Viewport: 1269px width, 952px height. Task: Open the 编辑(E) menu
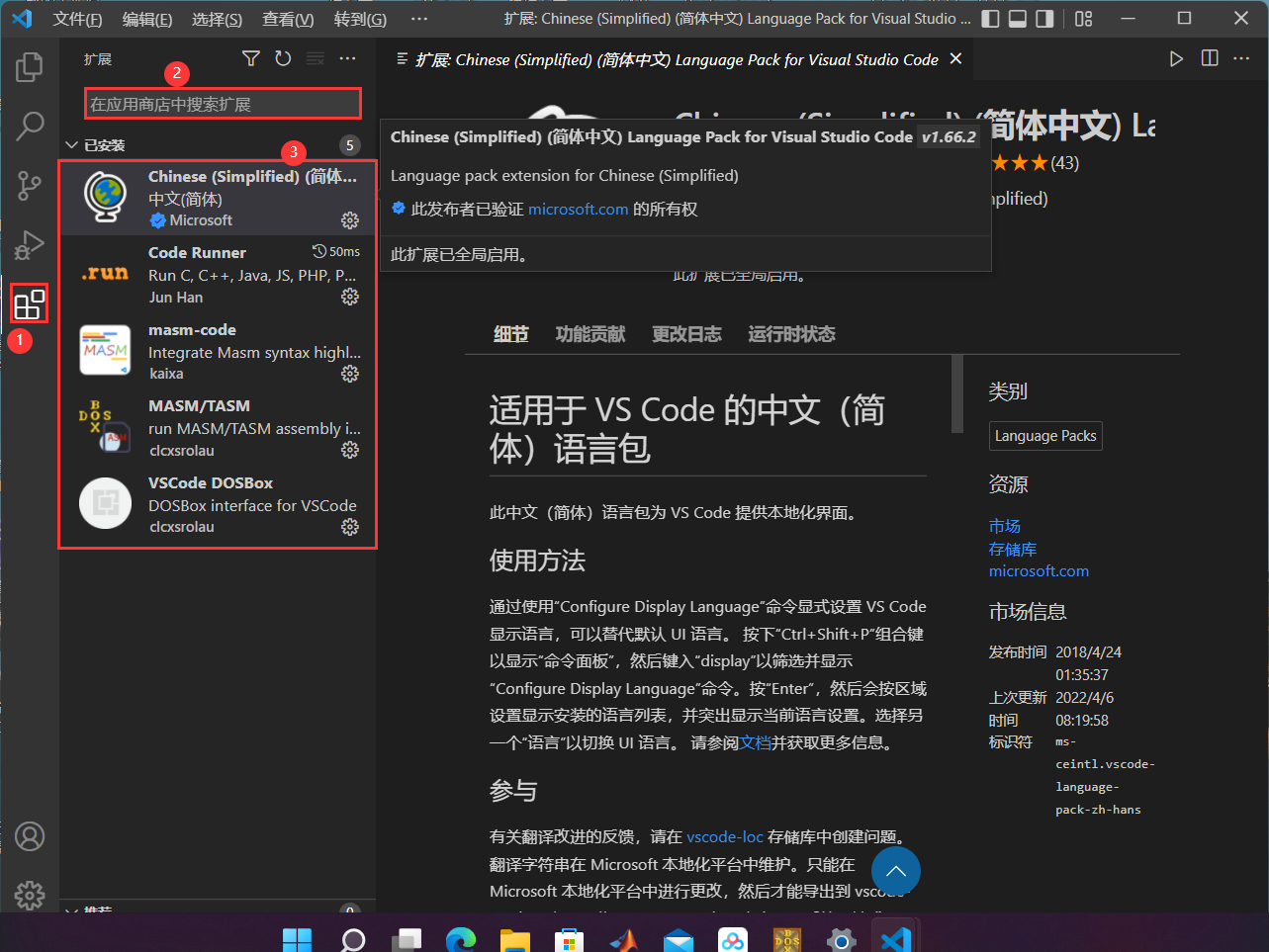pos(147,19)
